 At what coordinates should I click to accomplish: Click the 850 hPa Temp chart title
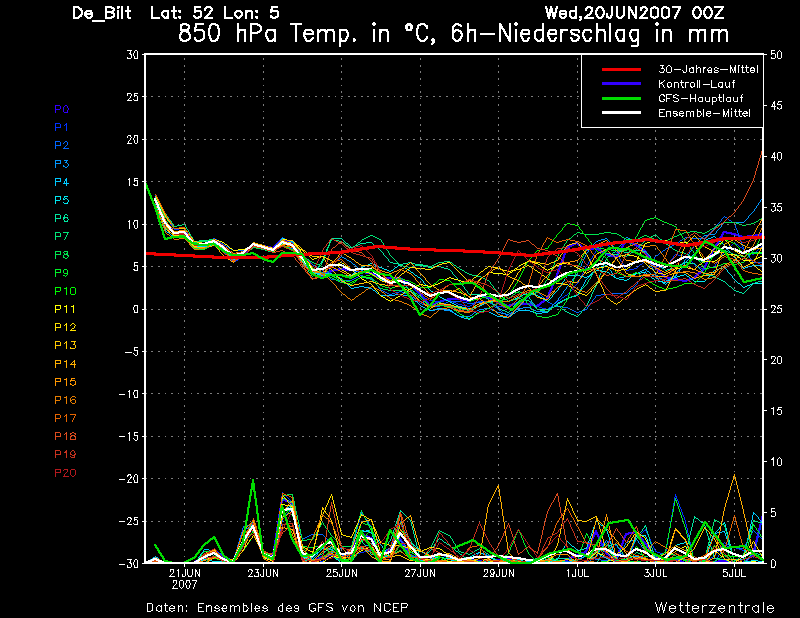click(454, 34)
